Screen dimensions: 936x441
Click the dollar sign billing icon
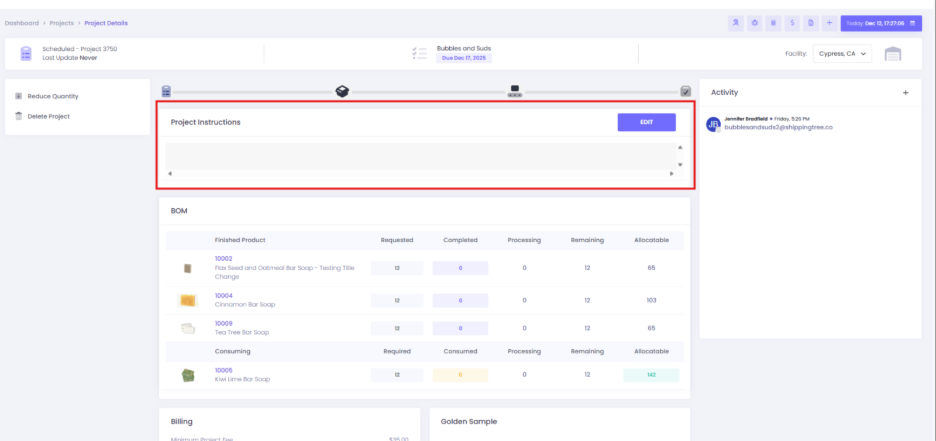[792, 23]
